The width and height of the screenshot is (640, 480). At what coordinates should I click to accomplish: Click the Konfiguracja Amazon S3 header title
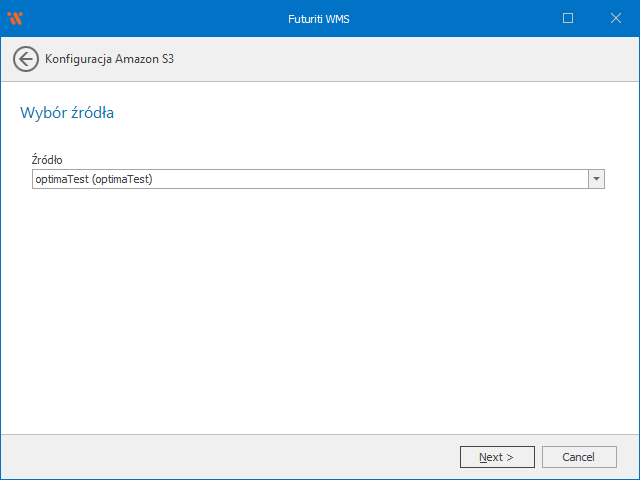110,59
